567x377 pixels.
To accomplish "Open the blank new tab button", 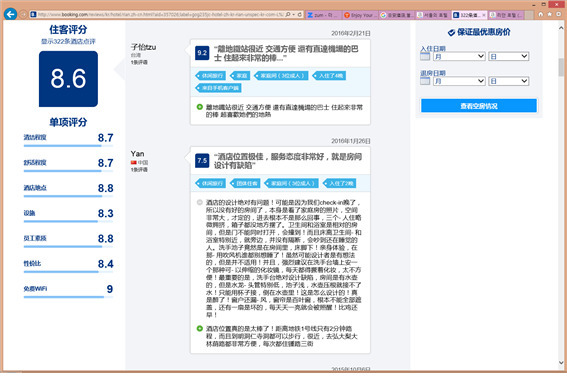I will point(529,15).
